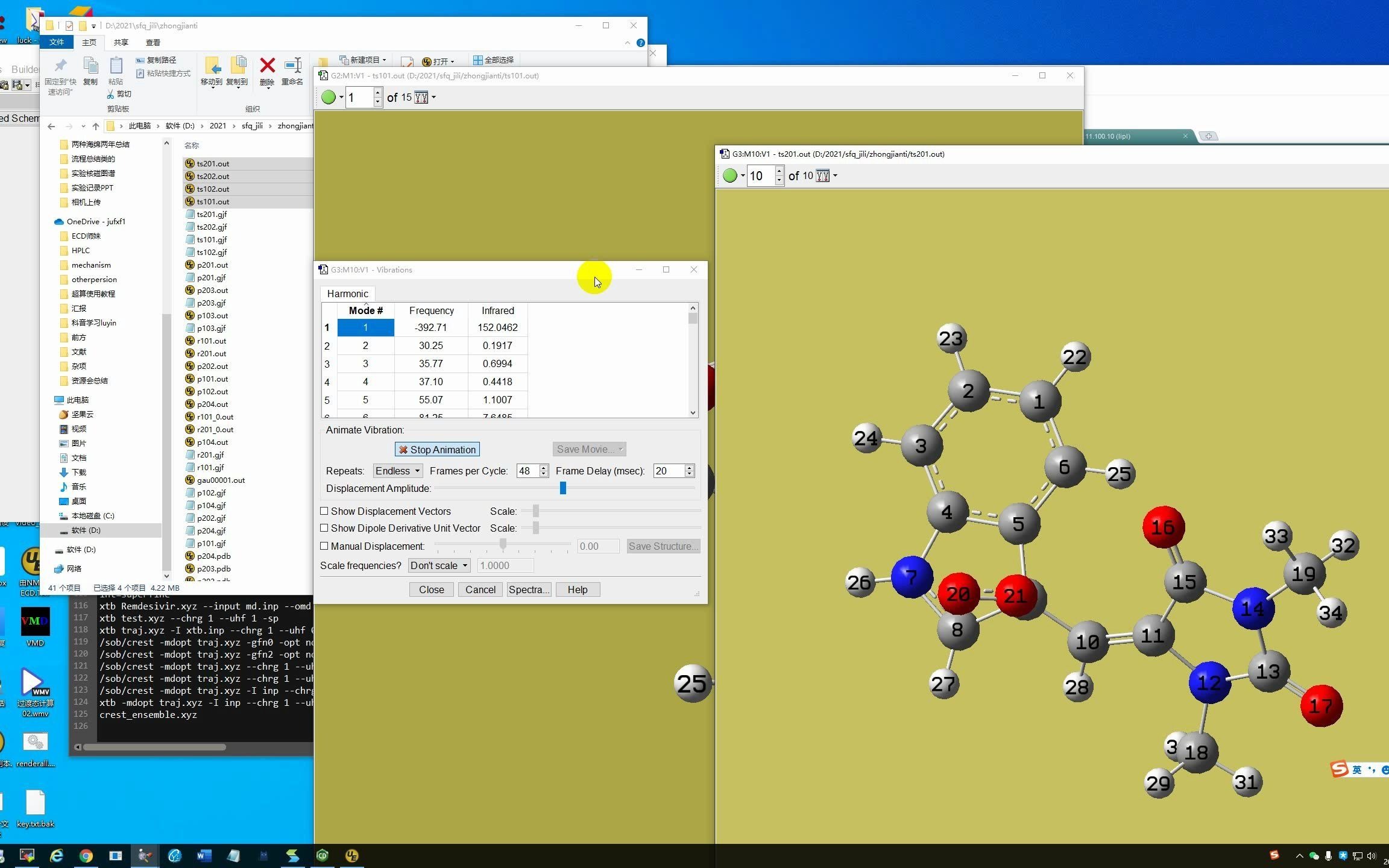The height and width of the screenshot is (868, 1389).
Task: Open VMD desktop shortcut
Action: coord(35,627)
